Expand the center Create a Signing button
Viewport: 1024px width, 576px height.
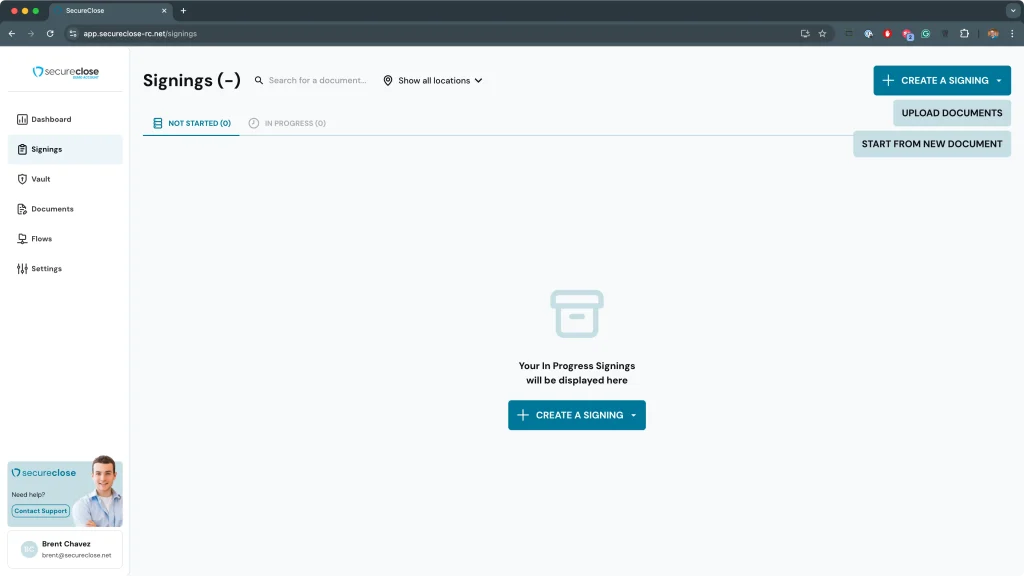[577, 415]
